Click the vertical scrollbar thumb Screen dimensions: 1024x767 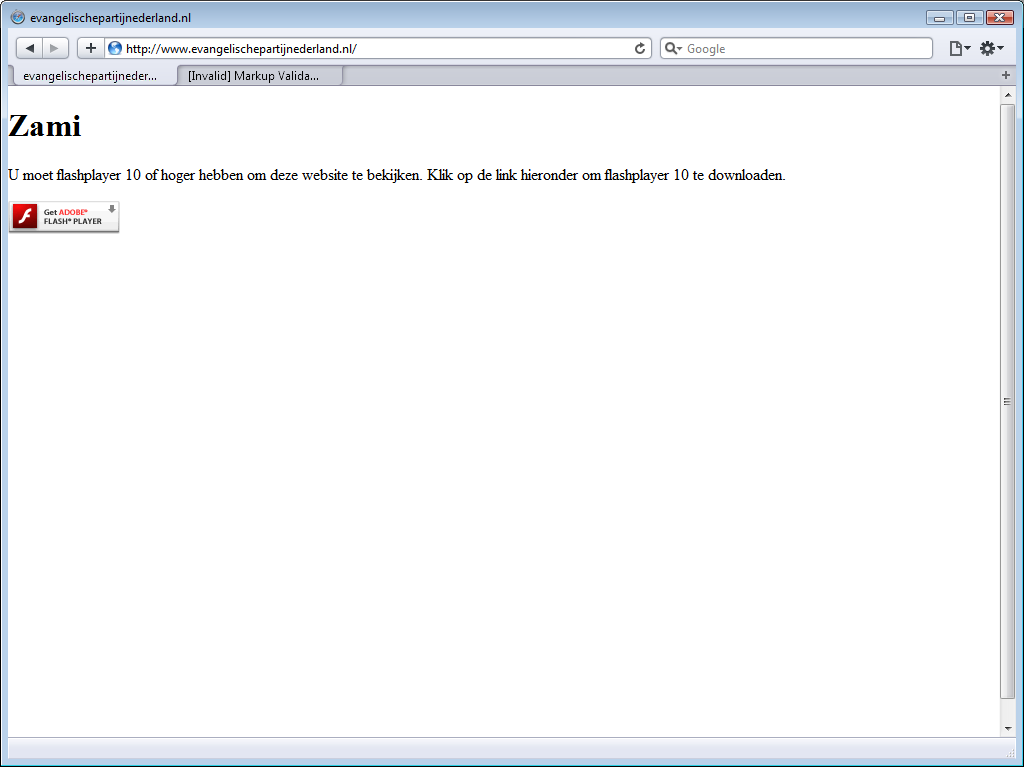[x=1008, y=401]
